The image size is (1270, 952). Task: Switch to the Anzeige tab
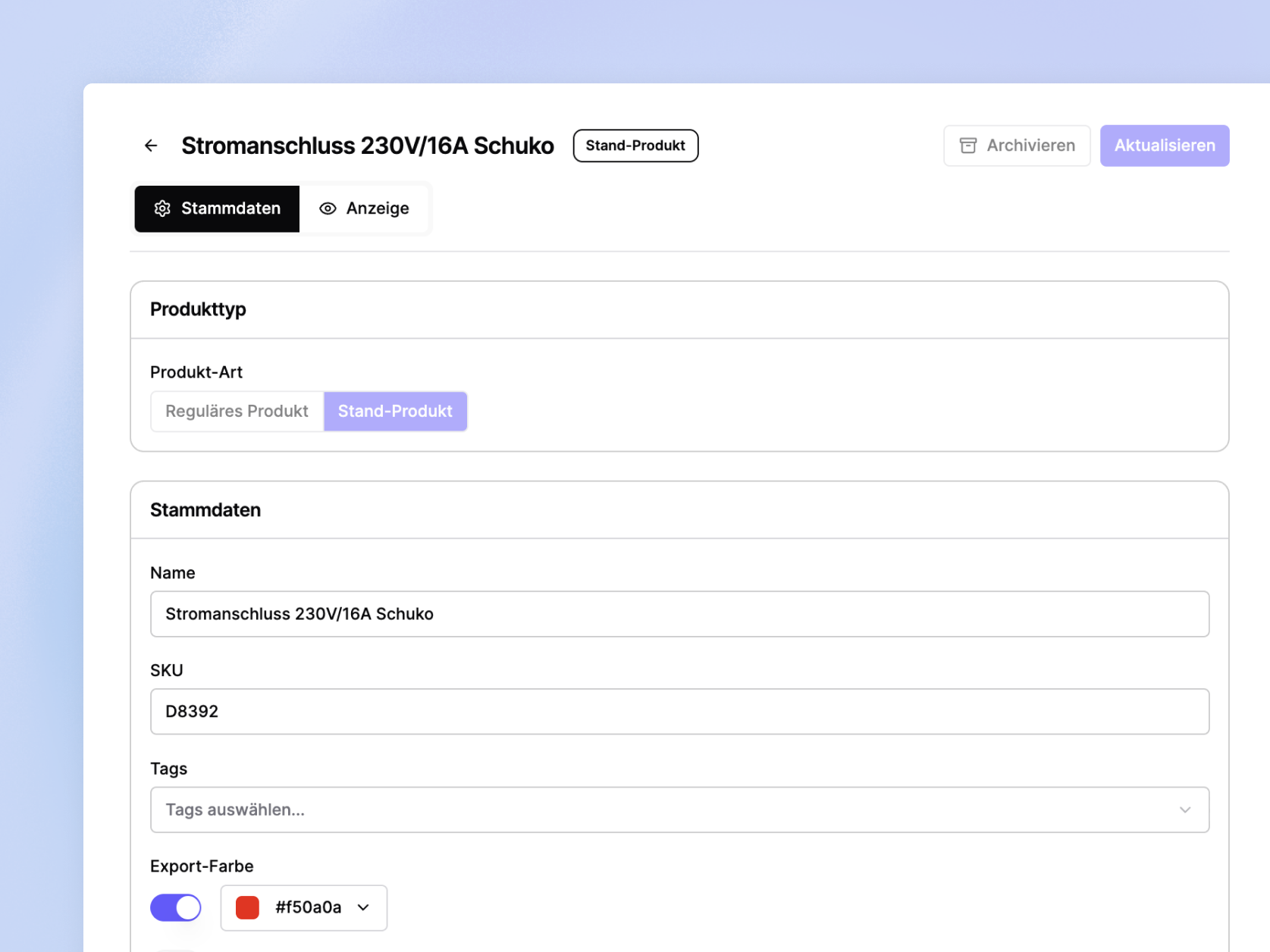point(364,208)
